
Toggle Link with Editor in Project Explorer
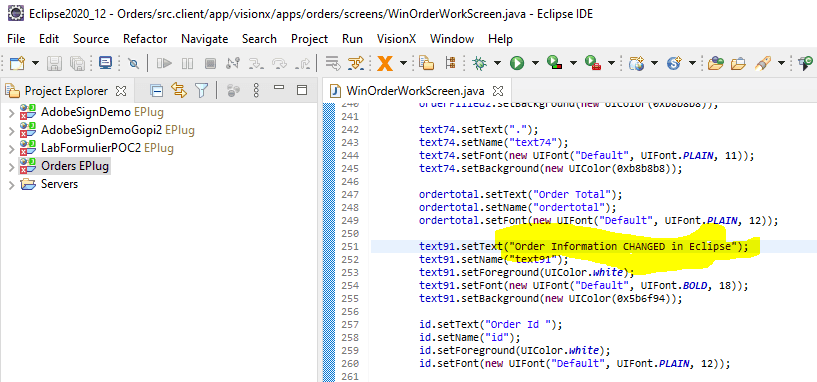[x=179, y=91]
